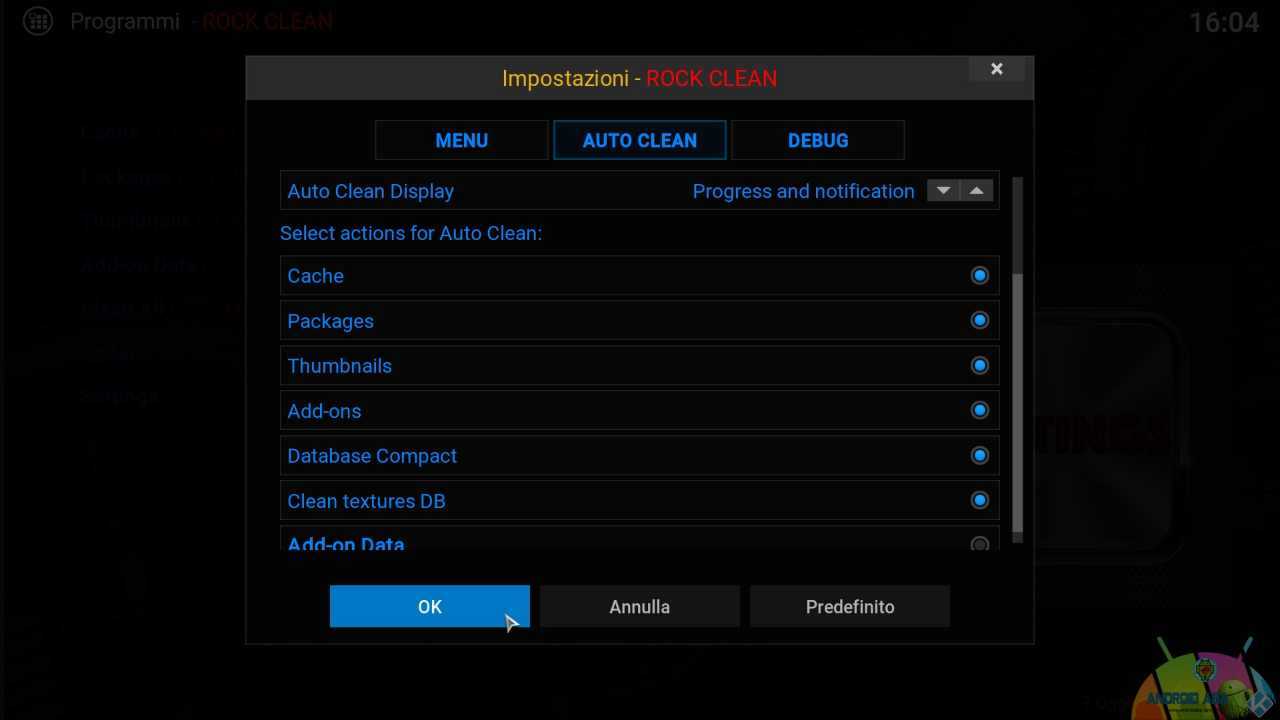
Task: Click the Packages row label
Action: click(330, 321)
